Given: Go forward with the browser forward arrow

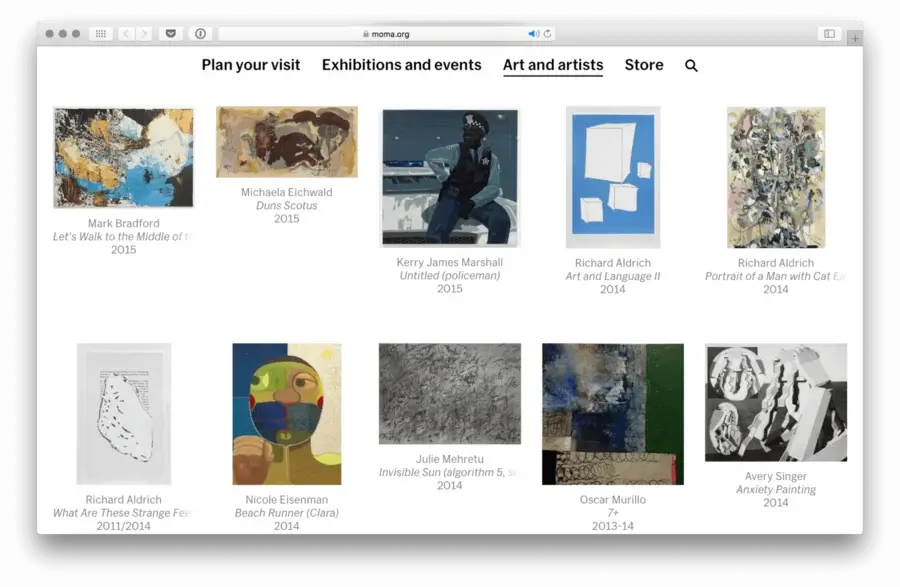Looking at the screenshot, I should (x=144, y=34).
